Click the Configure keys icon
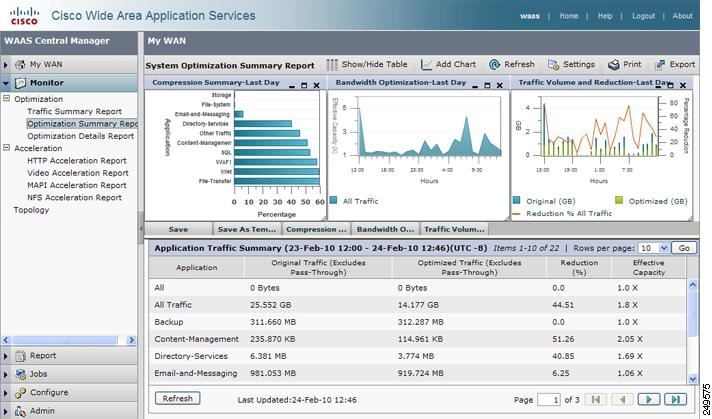 (x=20, y=393)
